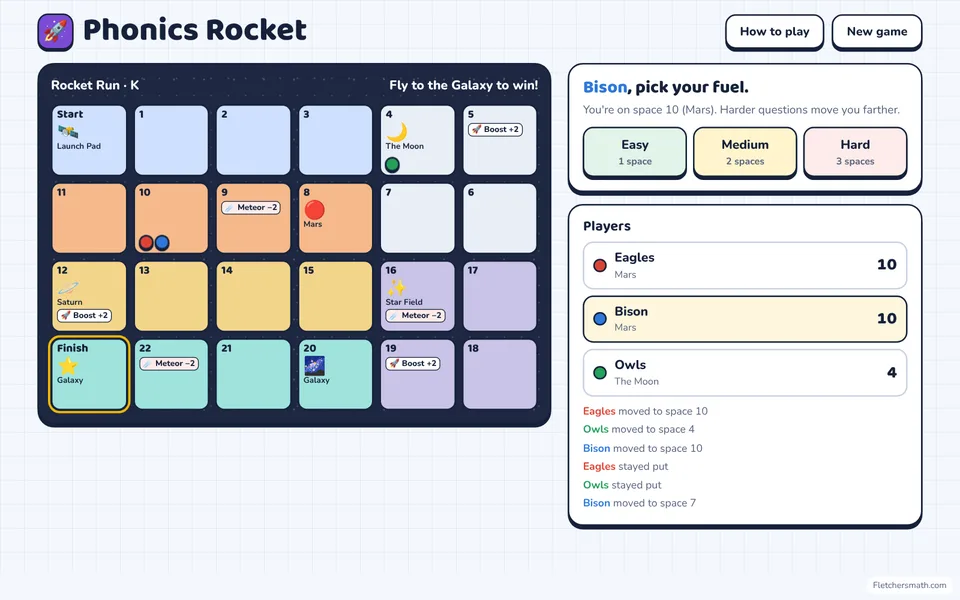Viewport: 960px width, 600px height.
Task: Click the Meteor −2 badge on space 22
Action: (169, 363)
